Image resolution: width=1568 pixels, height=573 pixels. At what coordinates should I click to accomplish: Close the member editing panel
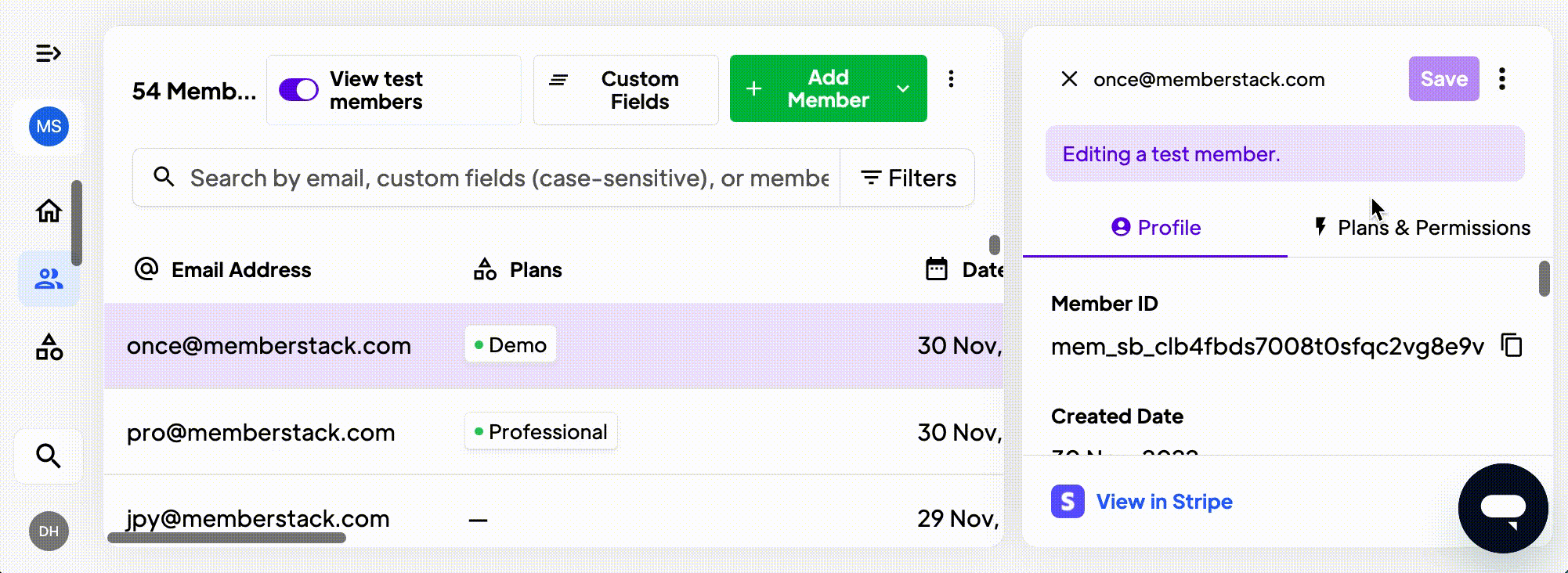(x=1069, y=79)
